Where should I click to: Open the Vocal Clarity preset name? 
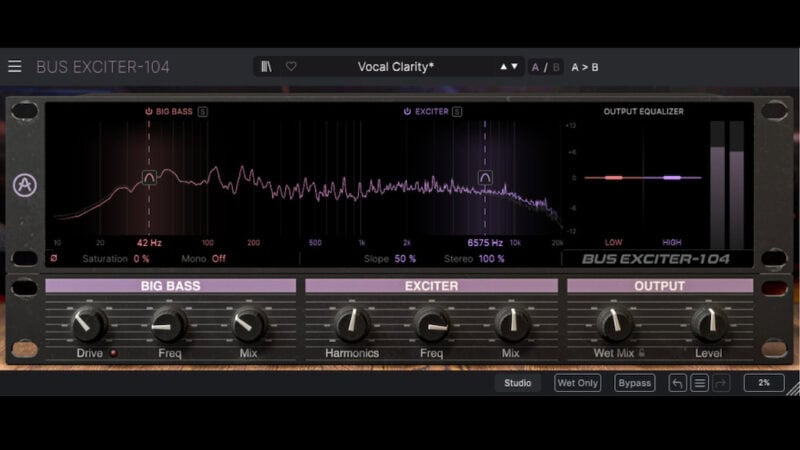pos(395,67)
